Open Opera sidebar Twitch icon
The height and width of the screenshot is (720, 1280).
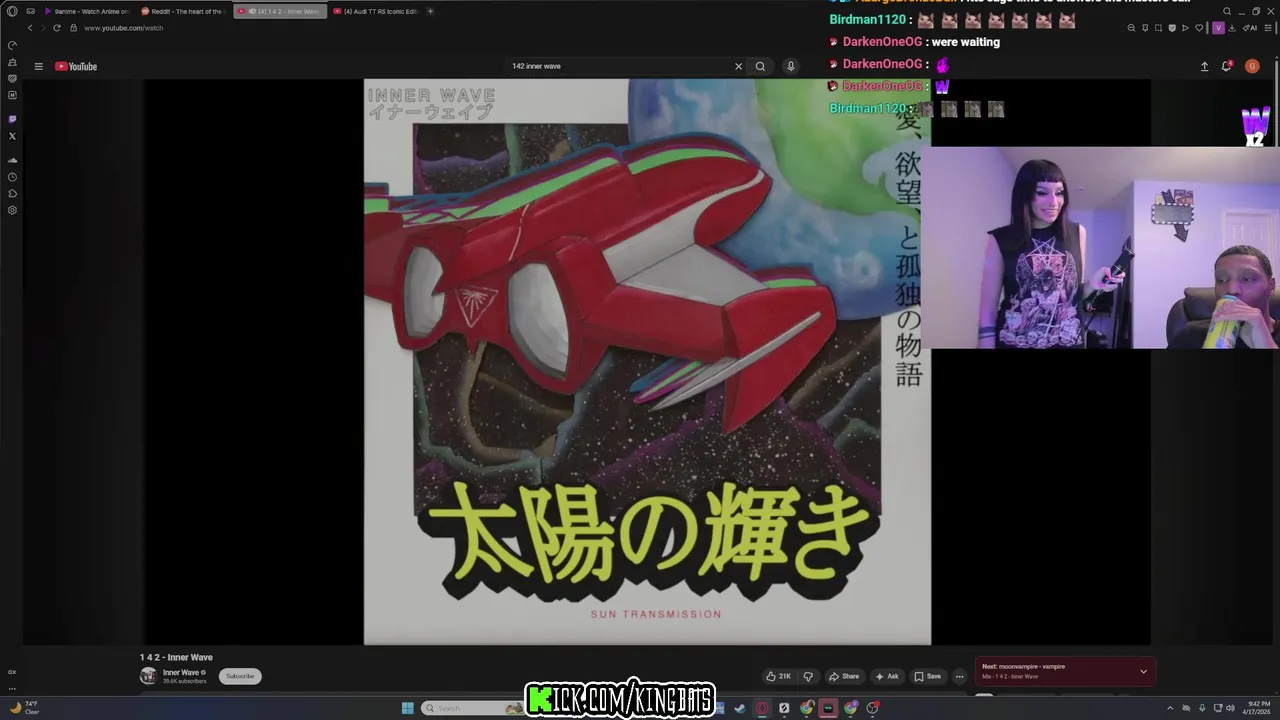click(12, 119)
